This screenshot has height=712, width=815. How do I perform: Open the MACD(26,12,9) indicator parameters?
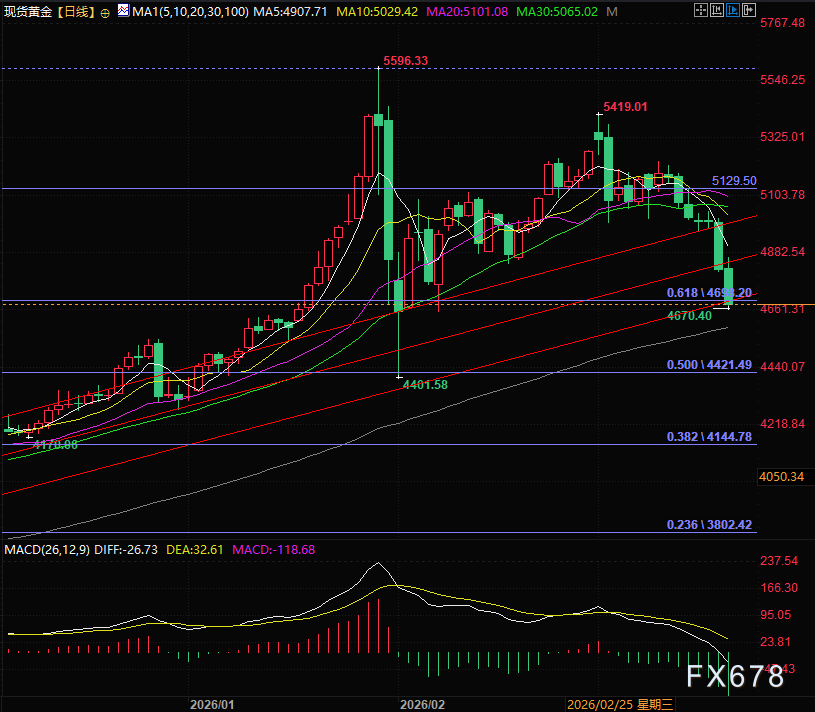(47, 550)
